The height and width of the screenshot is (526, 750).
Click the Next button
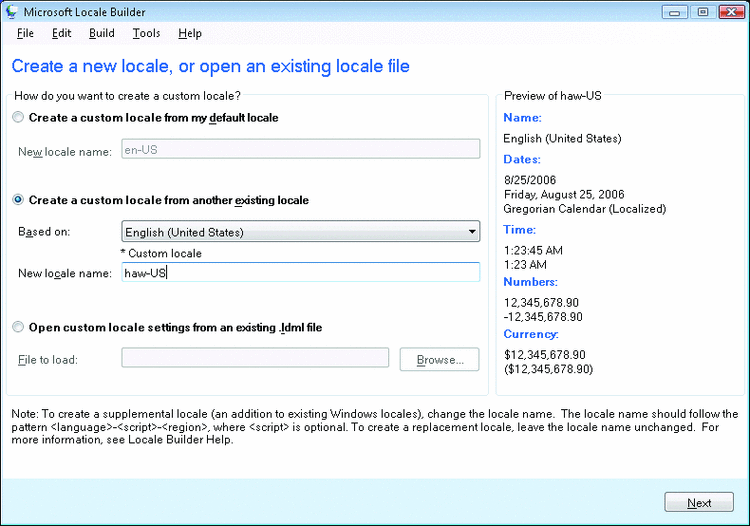(x=699, y=503)
